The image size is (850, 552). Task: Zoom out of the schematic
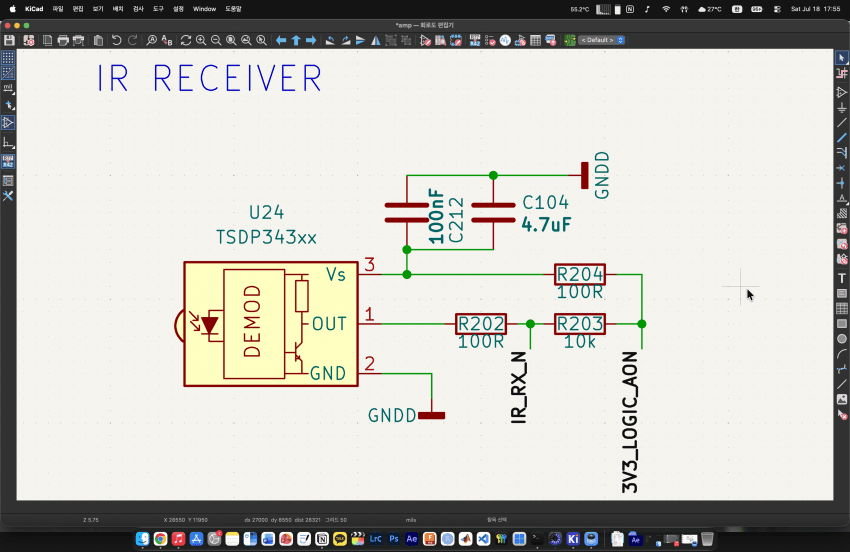click(216, 40)
